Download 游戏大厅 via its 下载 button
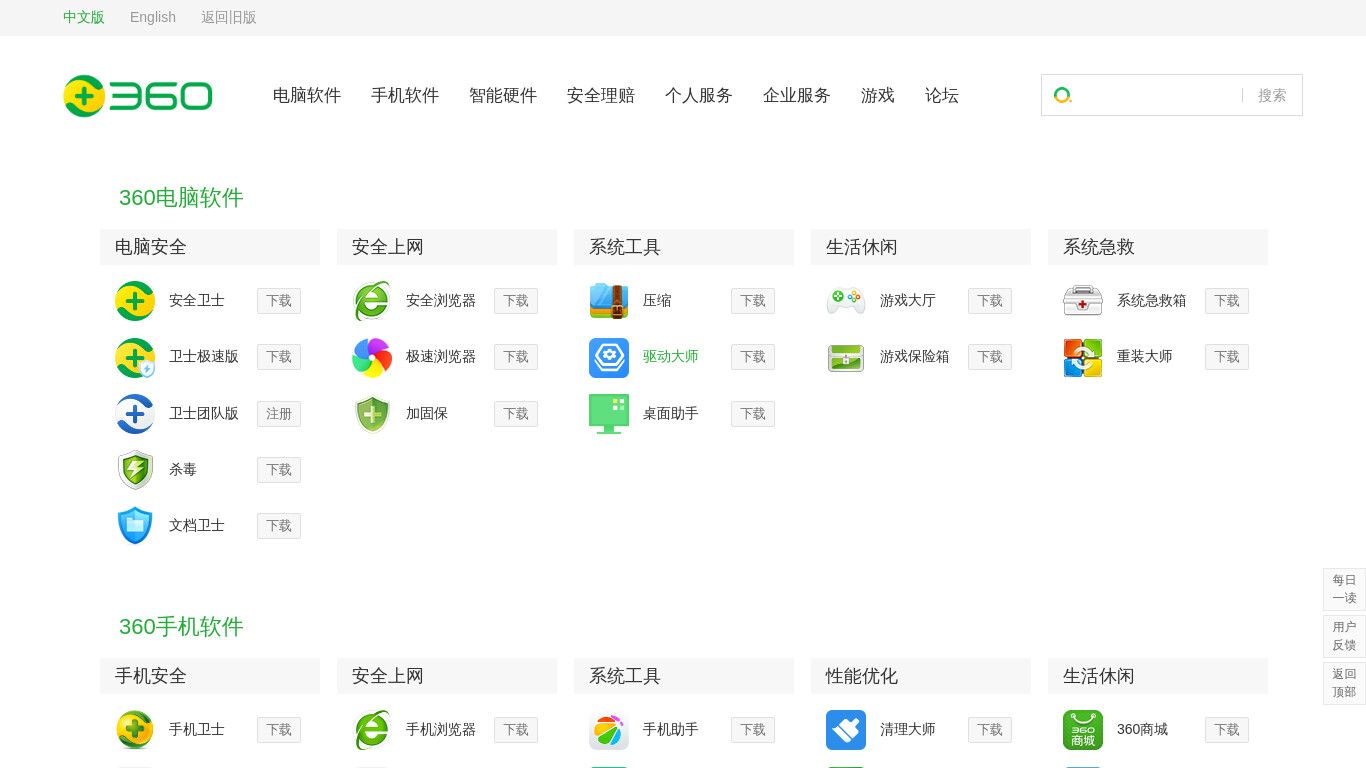Screen dimensions: 1366x768 pos(990,301)
